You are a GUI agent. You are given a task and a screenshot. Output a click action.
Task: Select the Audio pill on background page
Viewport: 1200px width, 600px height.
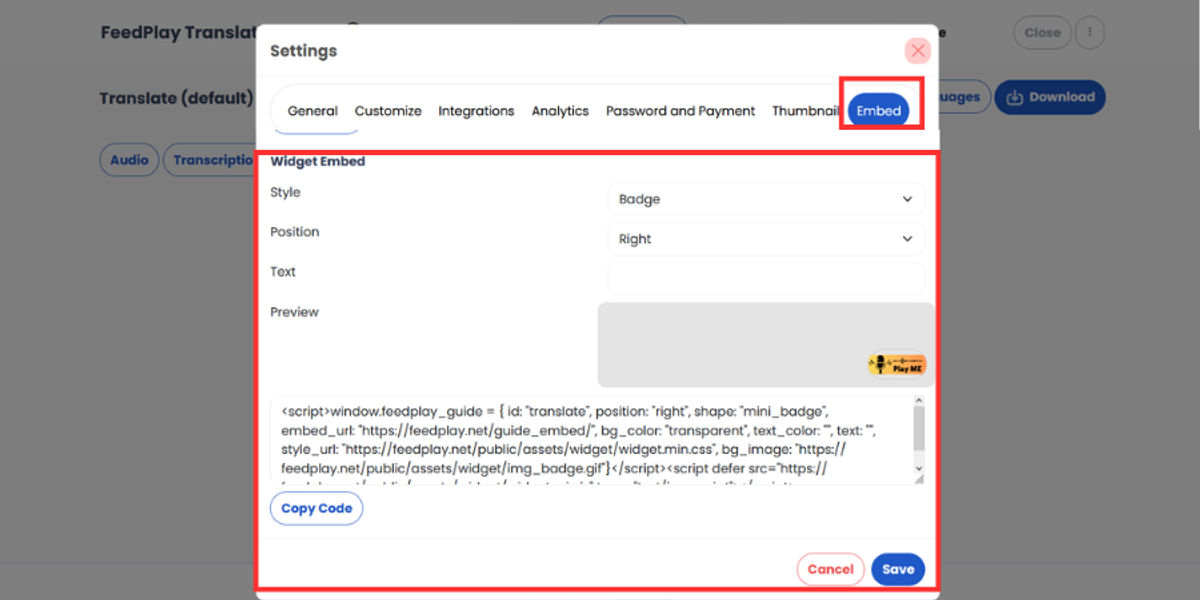[x=129, y=160]
